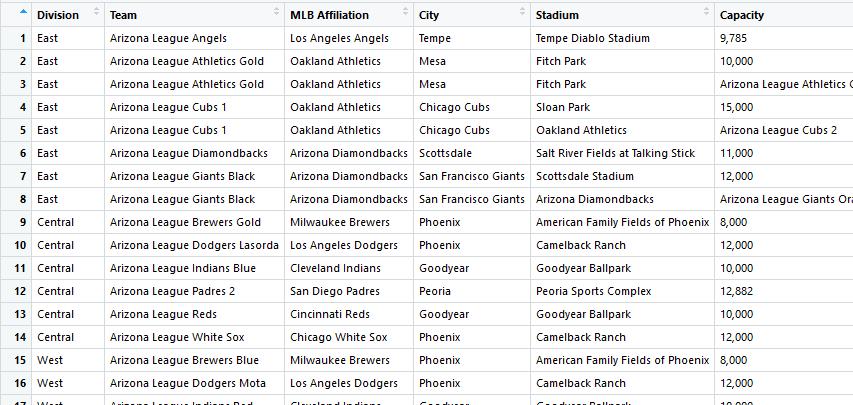Click the blue ascending arrow above row numbers

[22, 12]
